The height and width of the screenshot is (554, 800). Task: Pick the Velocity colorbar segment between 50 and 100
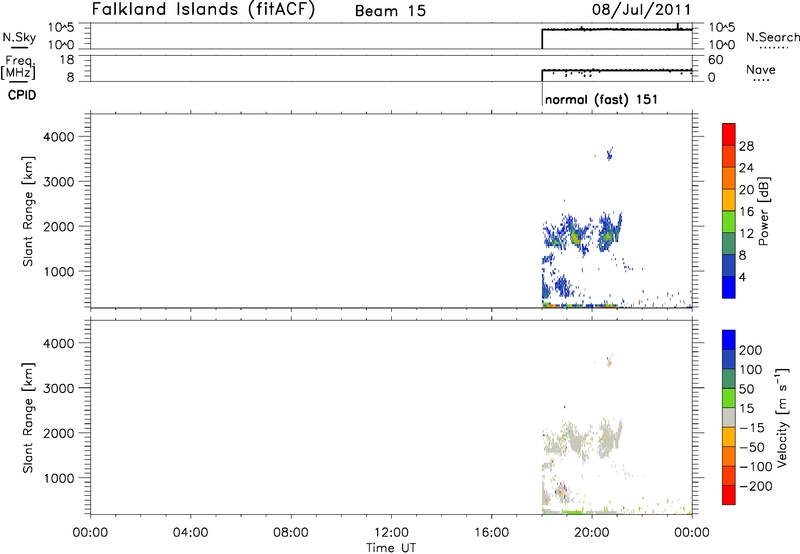coord(729,379)
